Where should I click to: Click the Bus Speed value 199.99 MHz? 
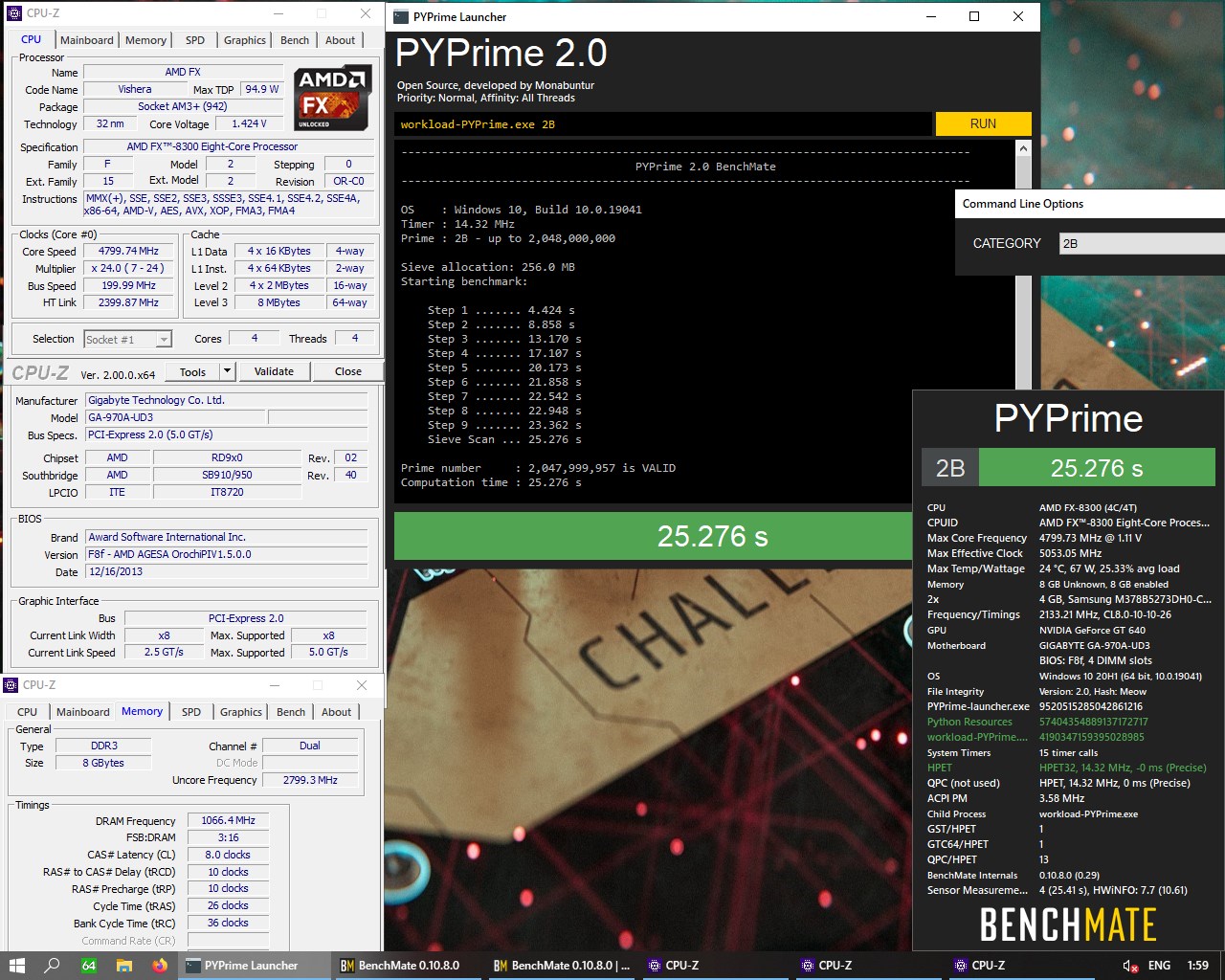click(x=128, y=286)
